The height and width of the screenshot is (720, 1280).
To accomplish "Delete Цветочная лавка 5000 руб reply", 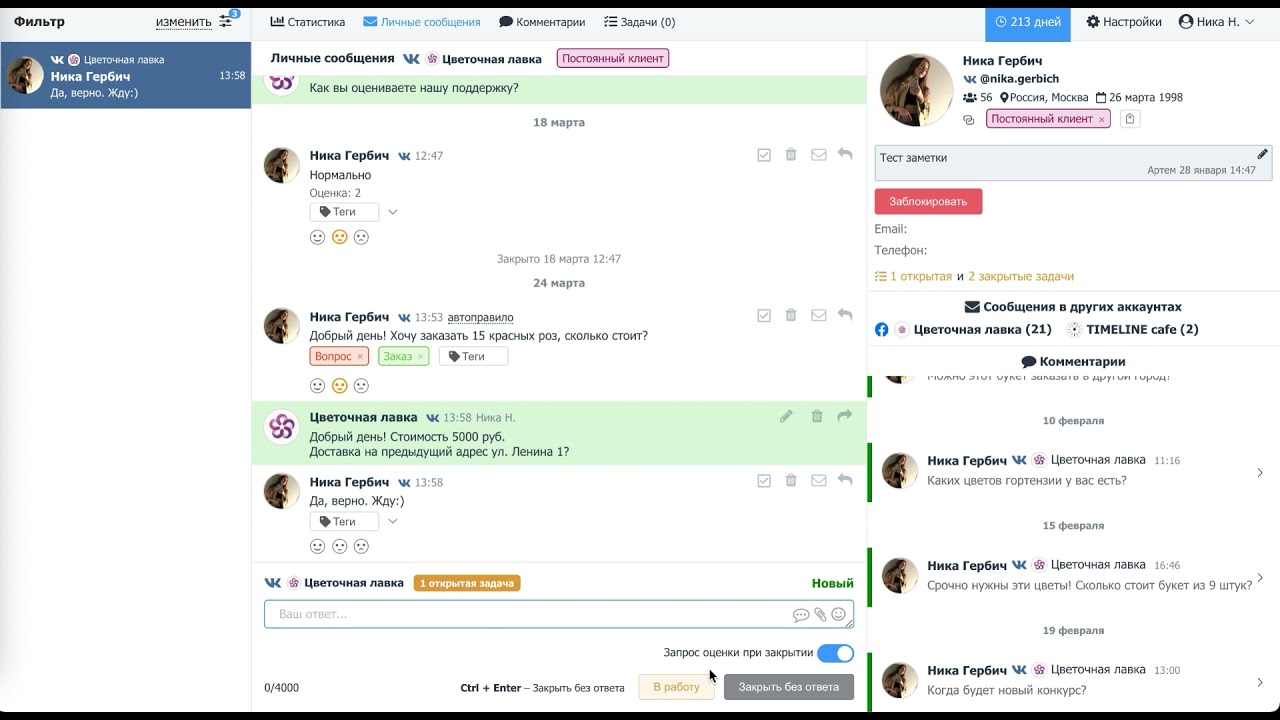I will 817,416.
